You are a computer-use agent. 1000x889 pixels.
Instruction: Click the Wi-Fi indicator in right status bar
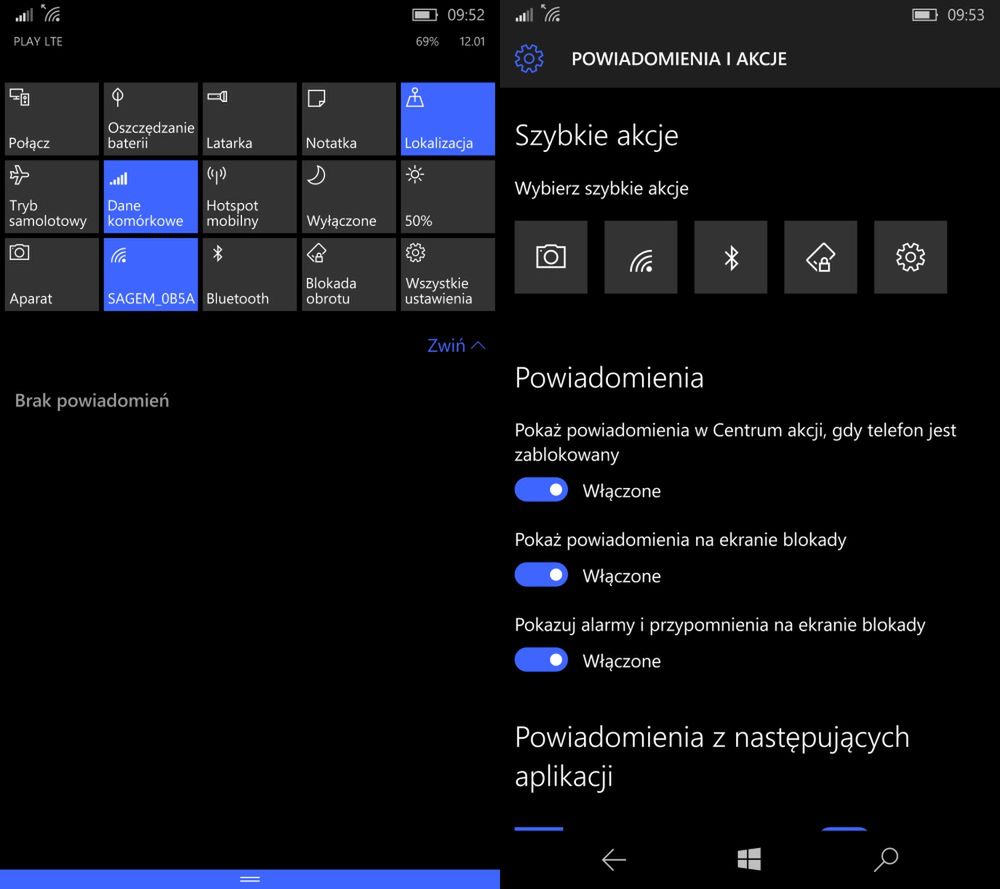pos(551,13)
